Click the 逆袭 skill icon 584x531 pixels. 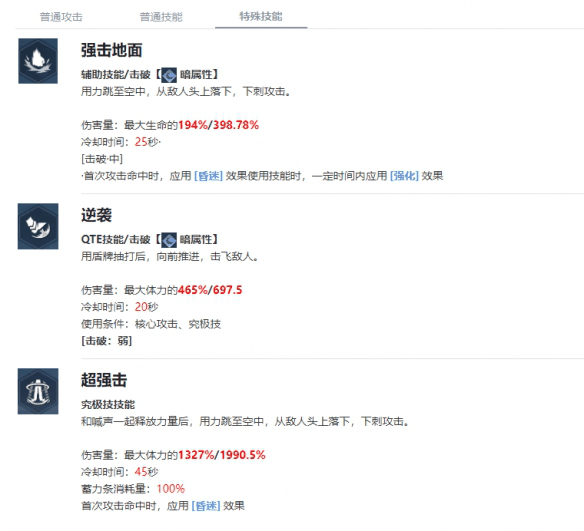38,226
